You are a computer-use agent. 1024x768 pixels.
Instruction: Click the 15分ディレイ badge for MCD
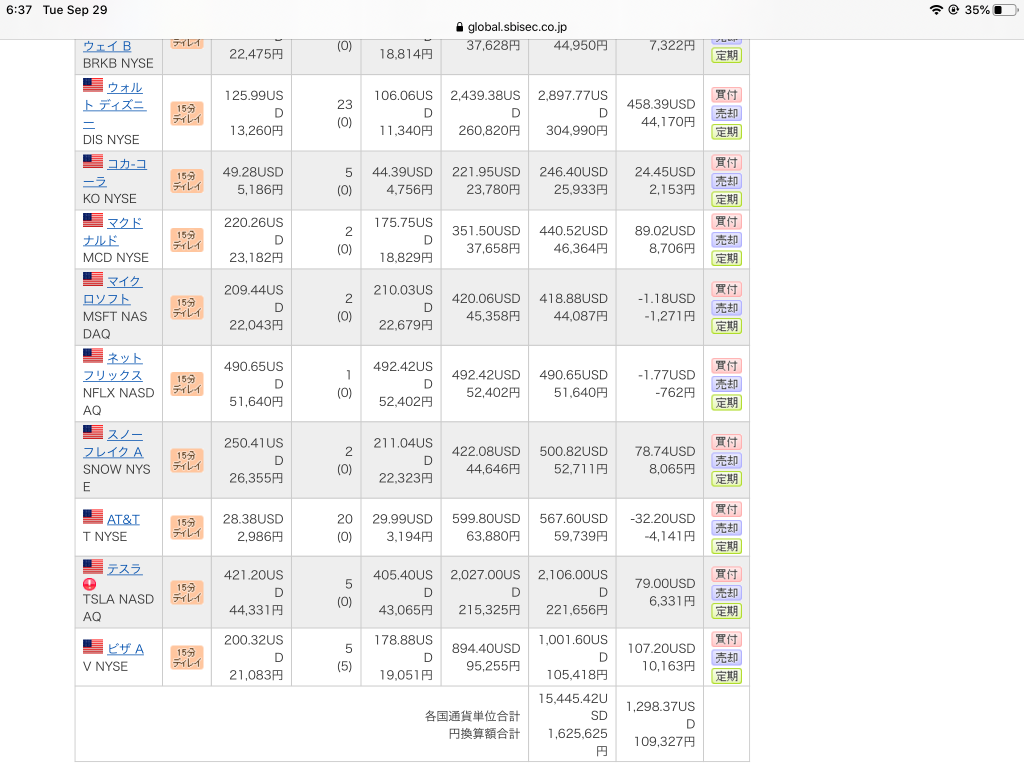187,240
